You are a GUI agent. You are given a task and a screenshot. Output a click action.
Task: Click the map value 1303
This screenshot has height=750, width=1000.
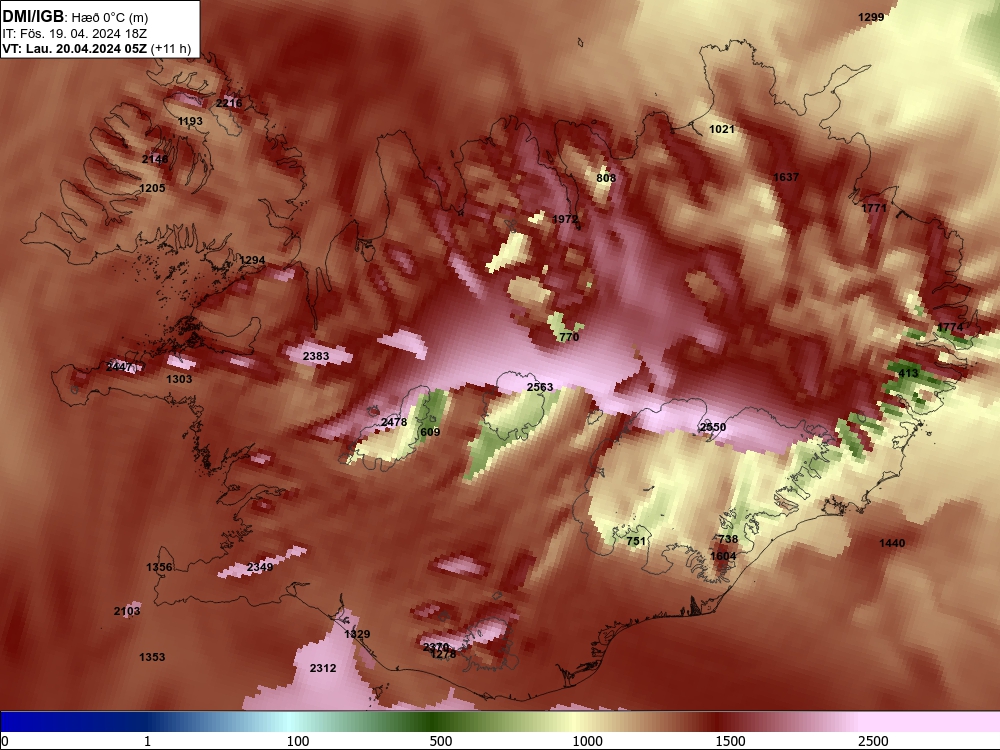pos(179,379)
